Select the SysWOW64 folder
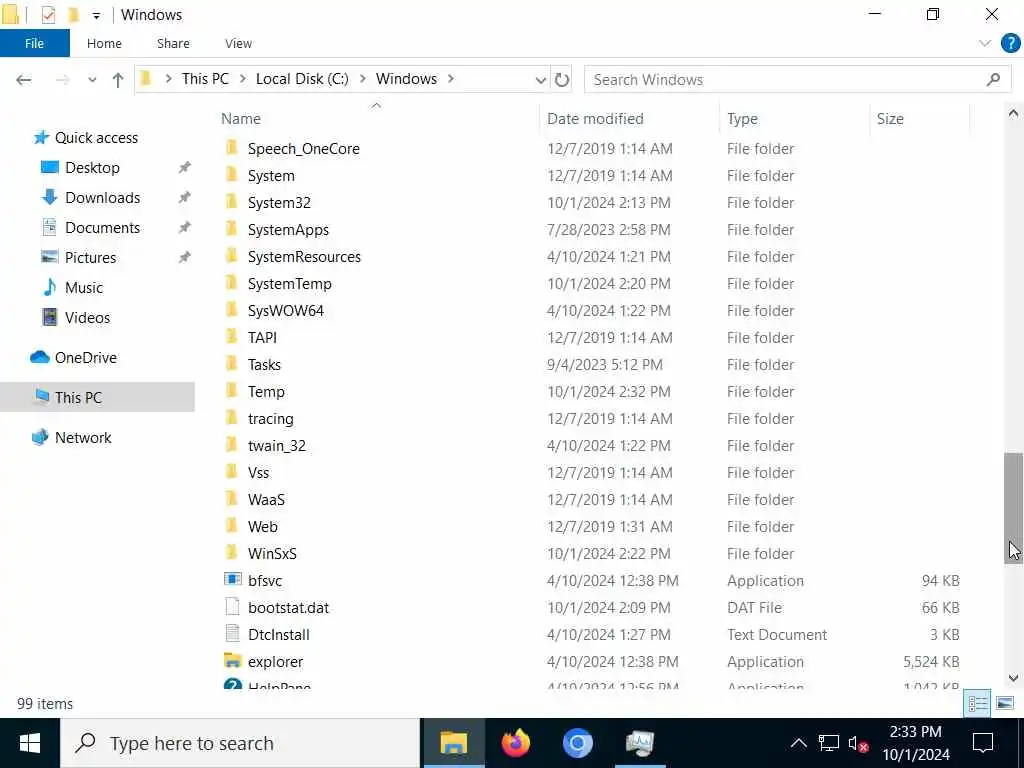The height and width of the screenshot is (768, 1024). click(x=285, y=311)
